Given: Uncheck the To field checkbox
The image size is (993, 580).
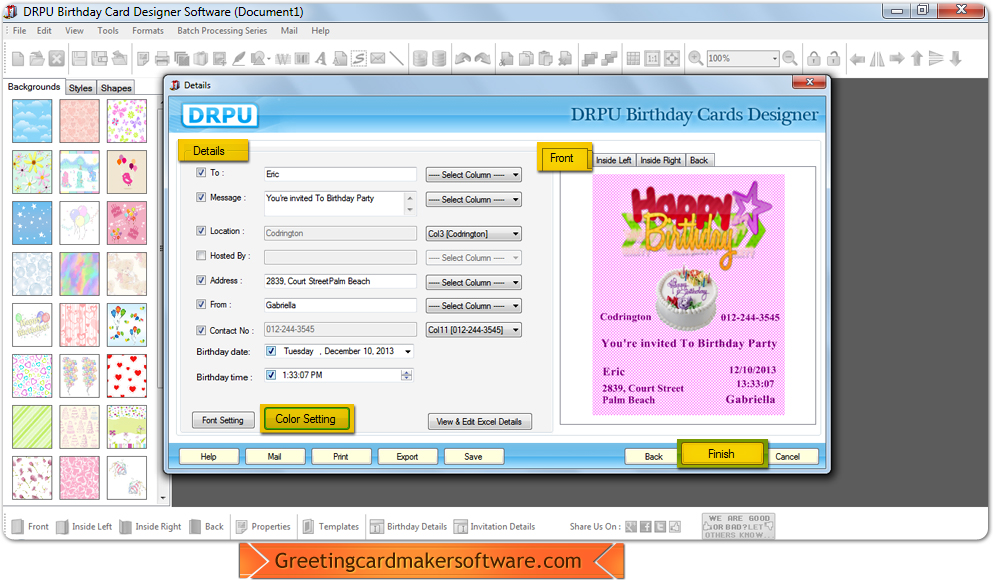Looking at the screenshot, I should point(201,172).
